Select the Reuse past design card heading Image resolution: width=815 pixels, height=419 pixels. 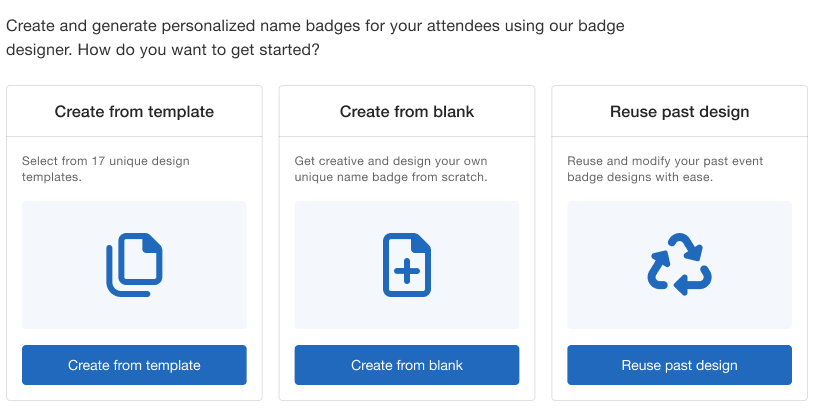pos(679,111)
